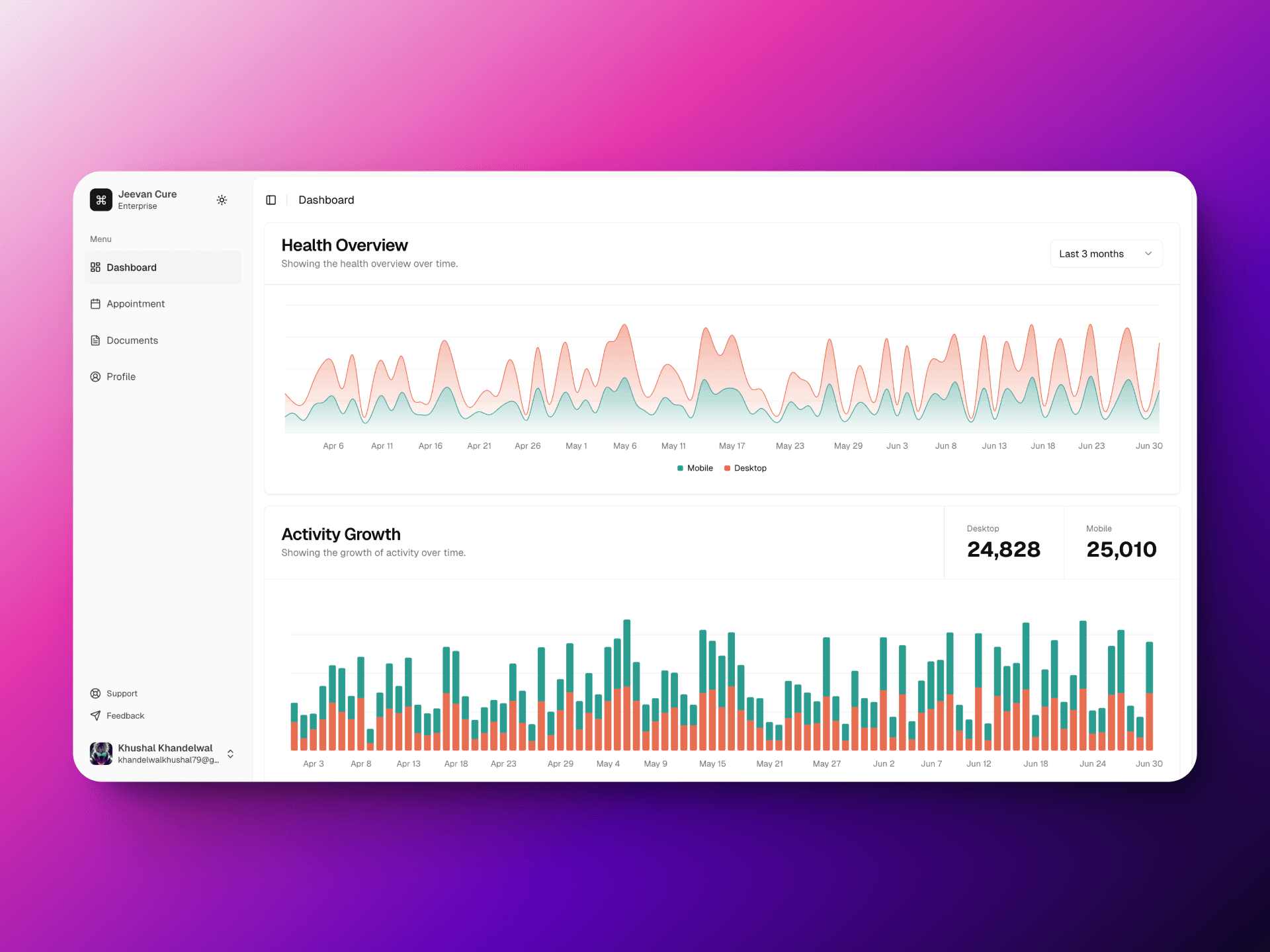Click Khushal Khandelwal's avatar image
This screenshot has height=952, width=1270.
[101, 753]
